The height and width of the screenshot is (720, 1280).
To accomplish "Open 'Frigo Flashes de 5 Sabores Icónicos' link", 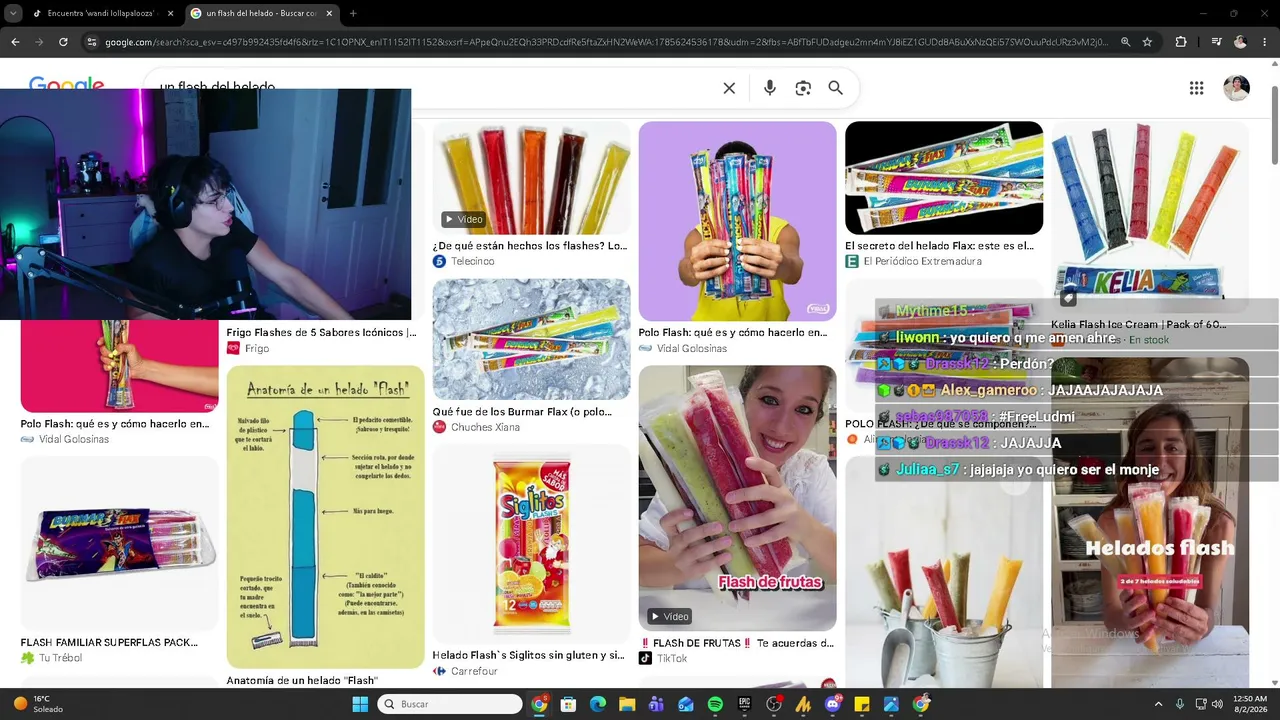I will tap(321, 332).
